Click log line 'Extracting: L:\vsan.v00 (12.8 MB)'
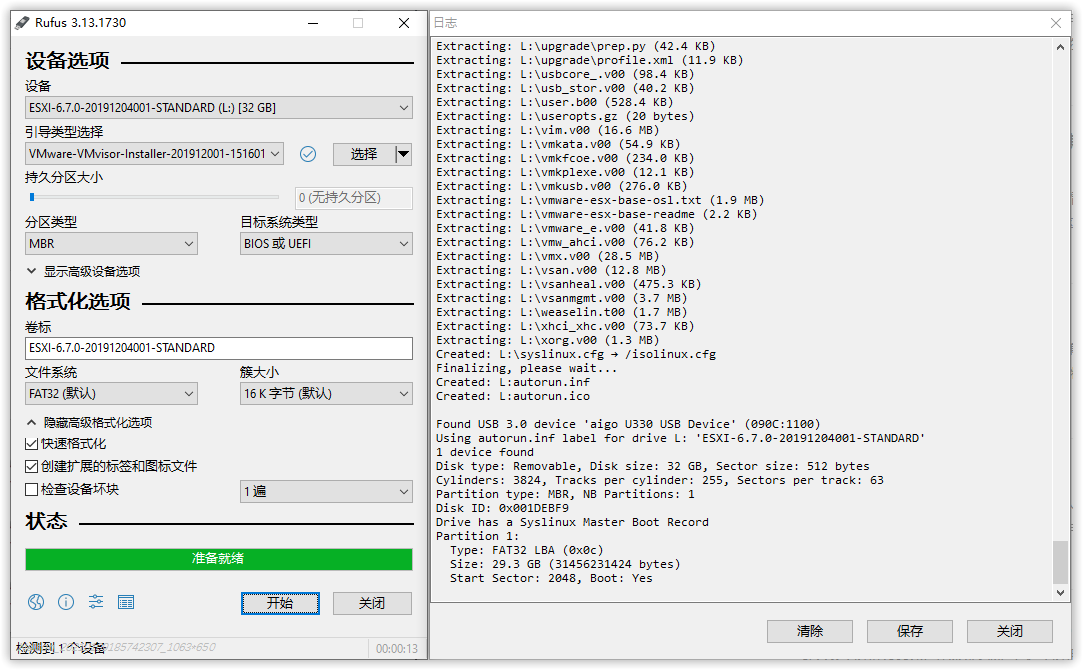Image resolution: width=1083 pixels, height=670 pixels. point(550,270)
